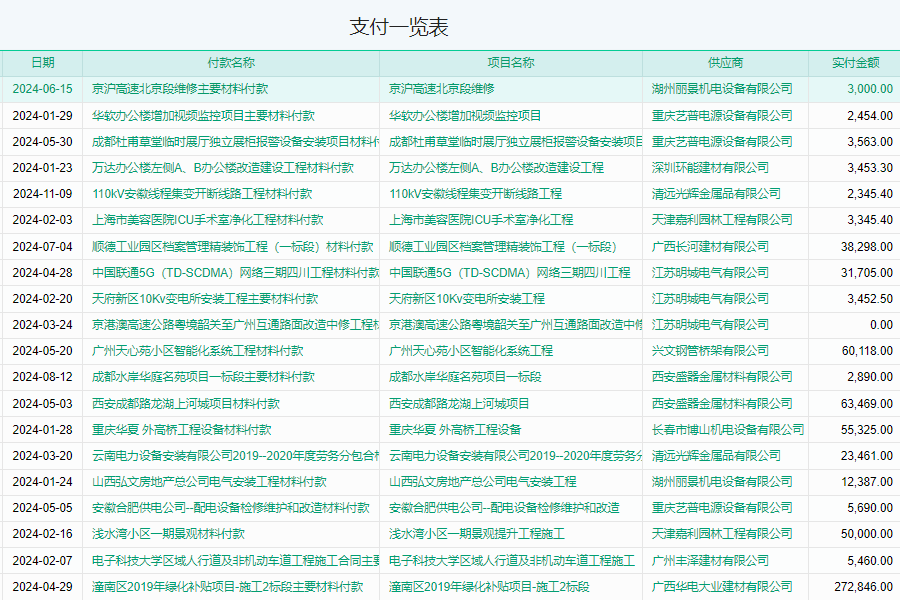Image resolution: width=900 pixels, height=600 pixels.
Task: Select date cell 2024-03-24
Action: coord(42,324)
